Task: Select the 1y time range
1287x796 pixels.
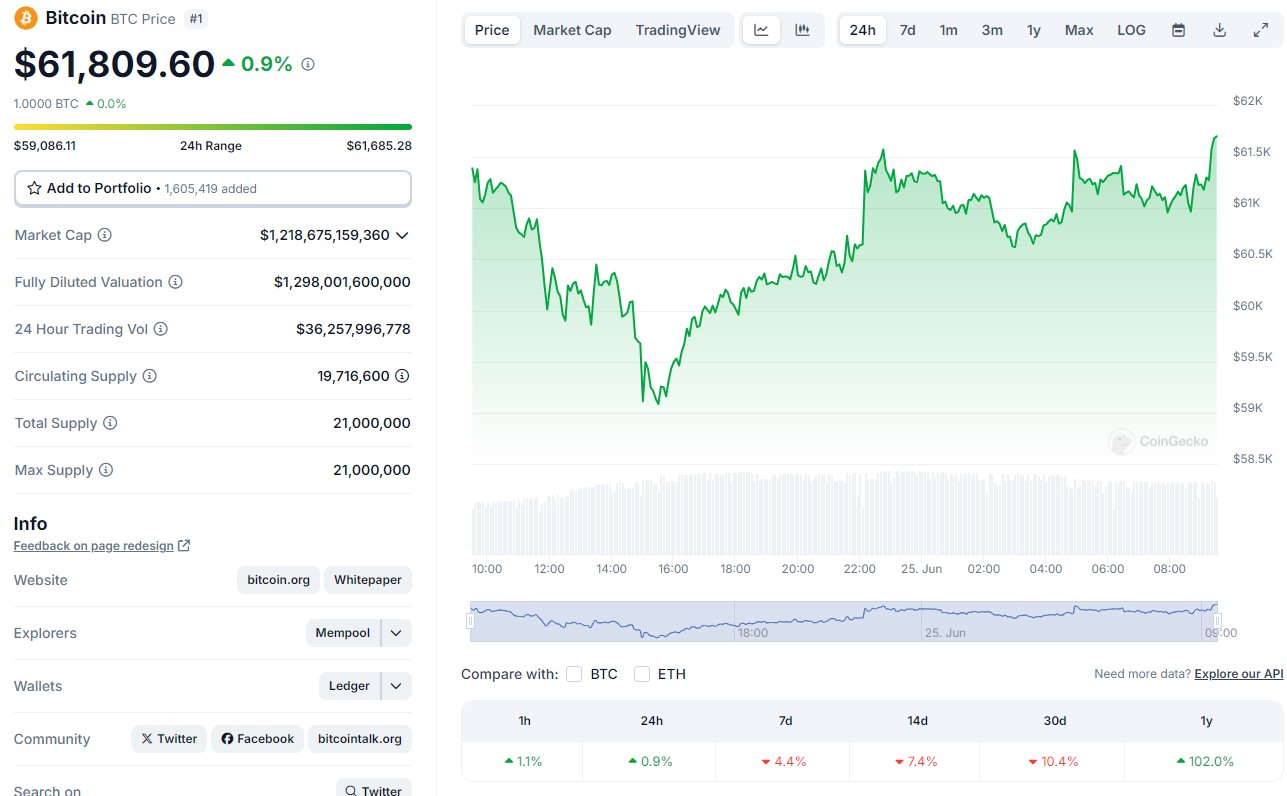Action: [x=1034, y=30]
